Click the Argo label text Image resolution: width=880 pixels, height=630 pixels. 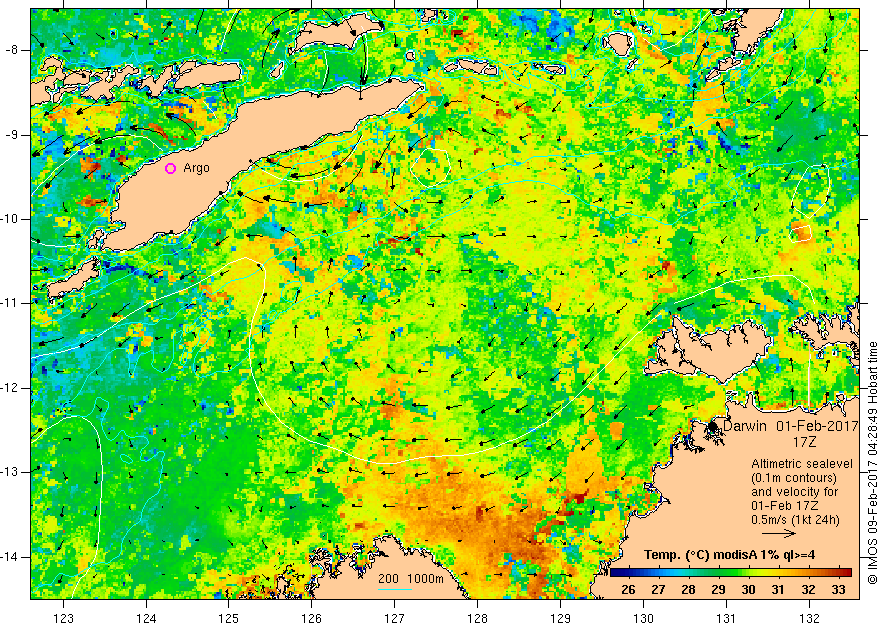(196, 168)
